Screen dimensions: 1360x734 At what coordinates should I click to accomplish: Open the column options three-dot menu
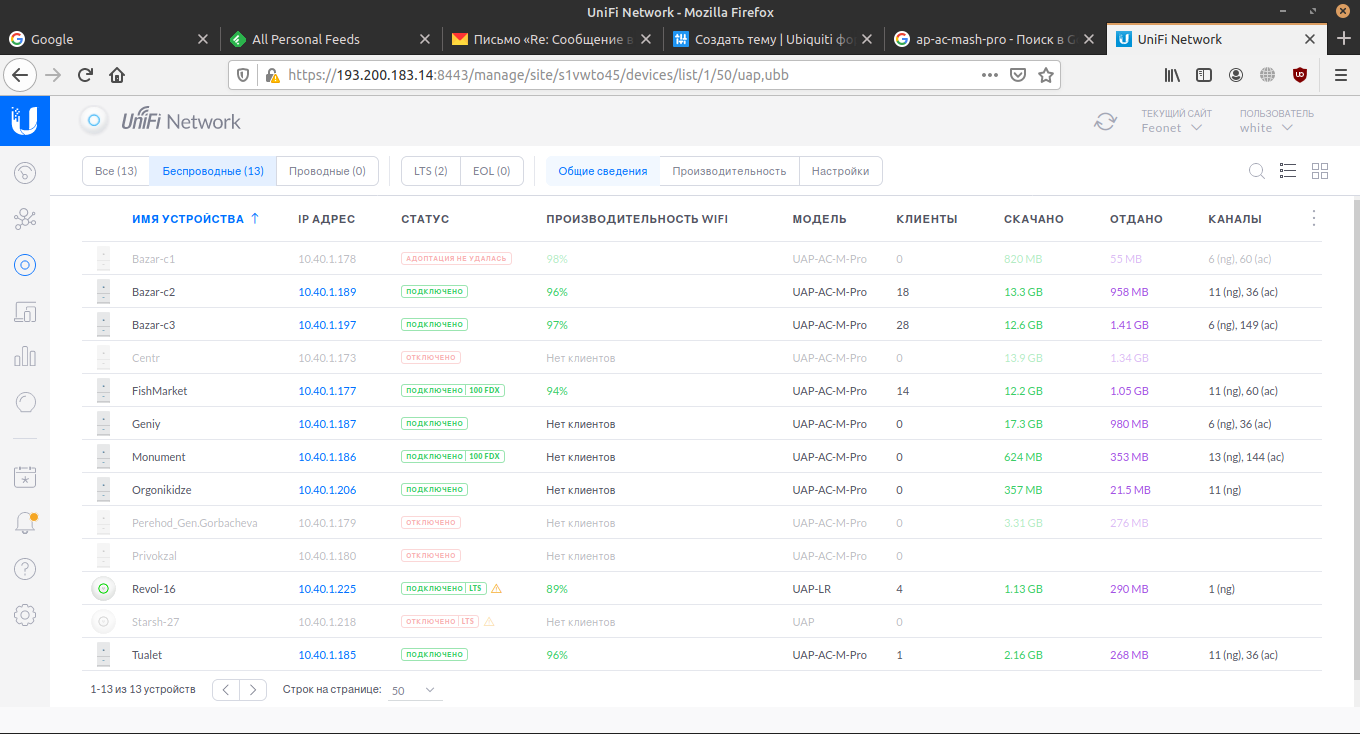[x=1314, y=218]
